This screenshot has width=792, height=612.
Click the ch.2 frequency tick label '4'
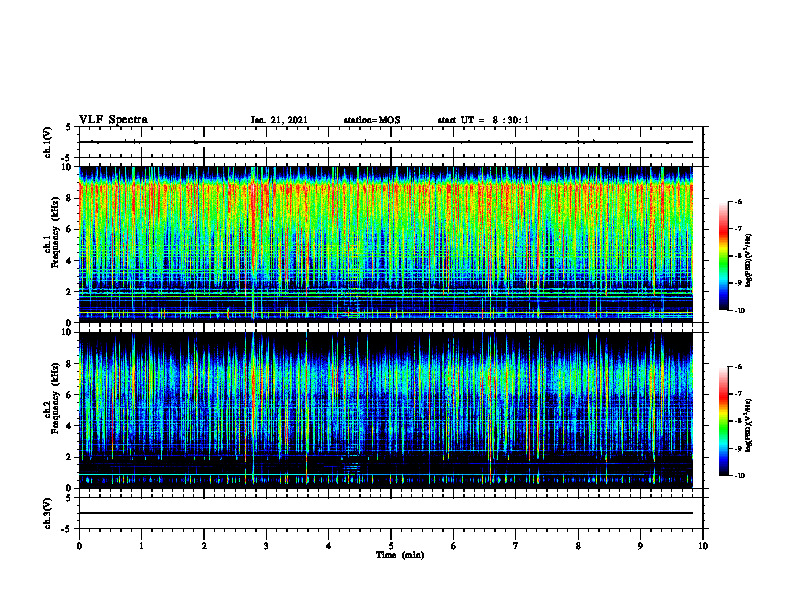69,426
